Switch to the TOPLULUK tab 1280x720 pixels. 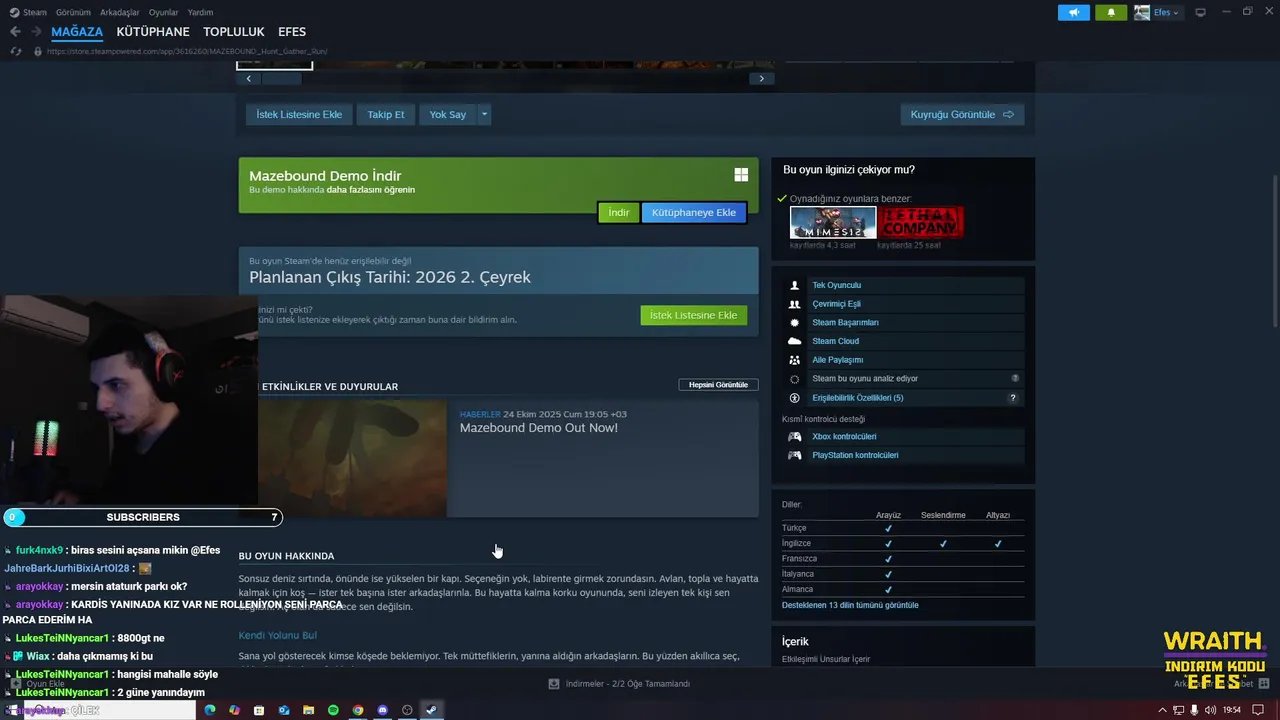pyautogui.click(x=233, y=32)
